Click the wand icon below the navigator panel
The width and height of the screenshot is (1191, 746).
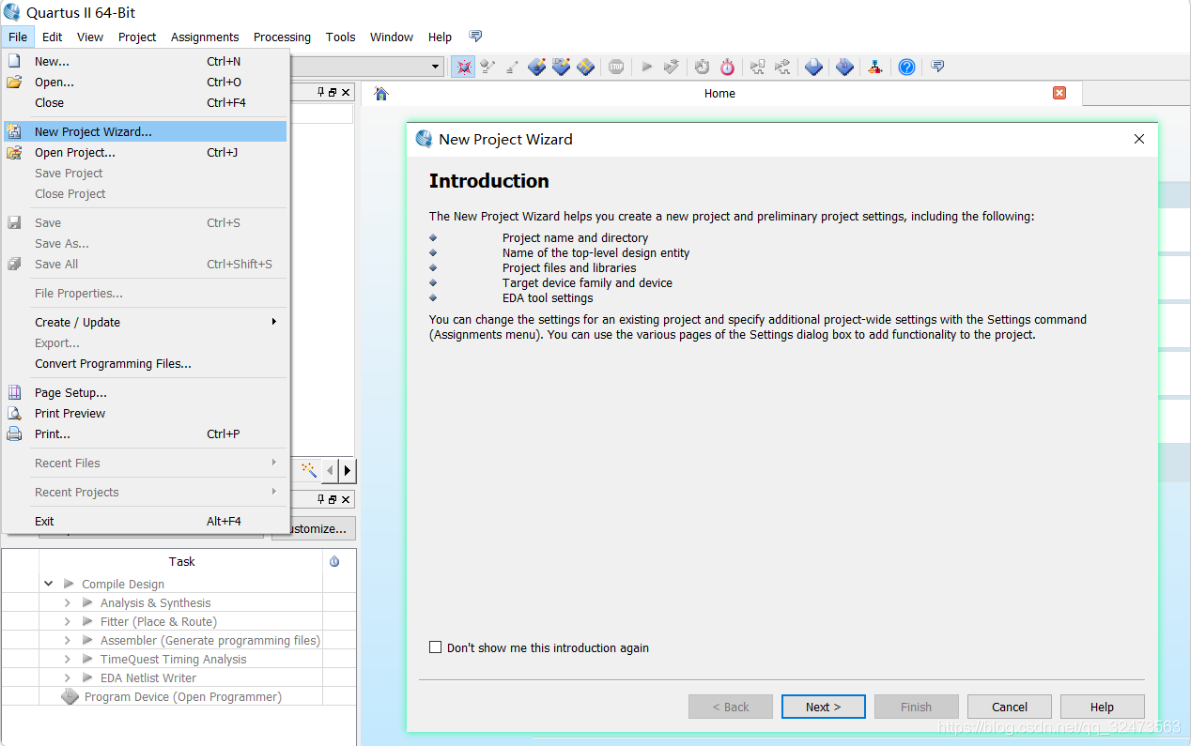pyautogui.click(x=309, y=469)
